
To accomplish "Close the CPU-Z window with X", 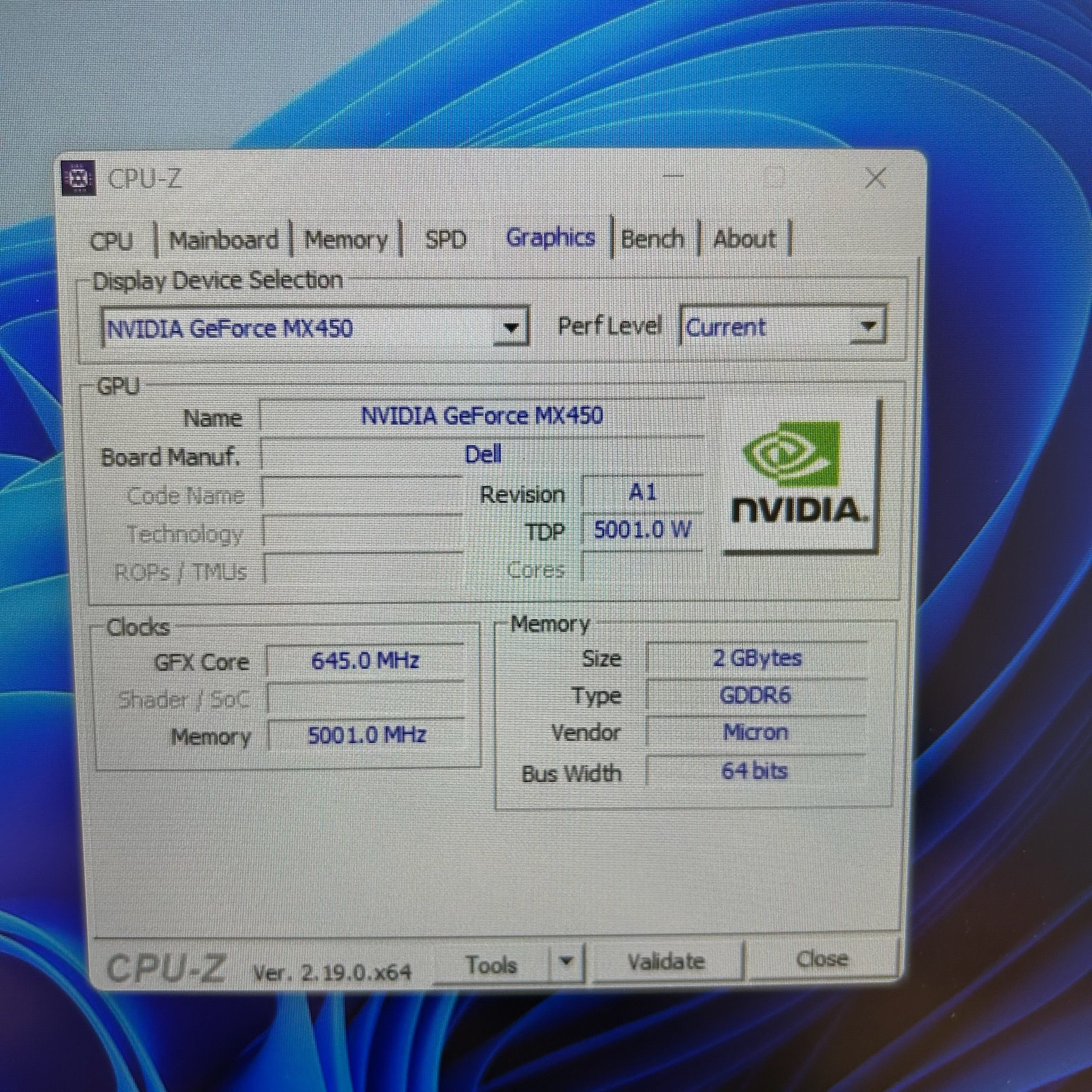I will pos(876,179).
